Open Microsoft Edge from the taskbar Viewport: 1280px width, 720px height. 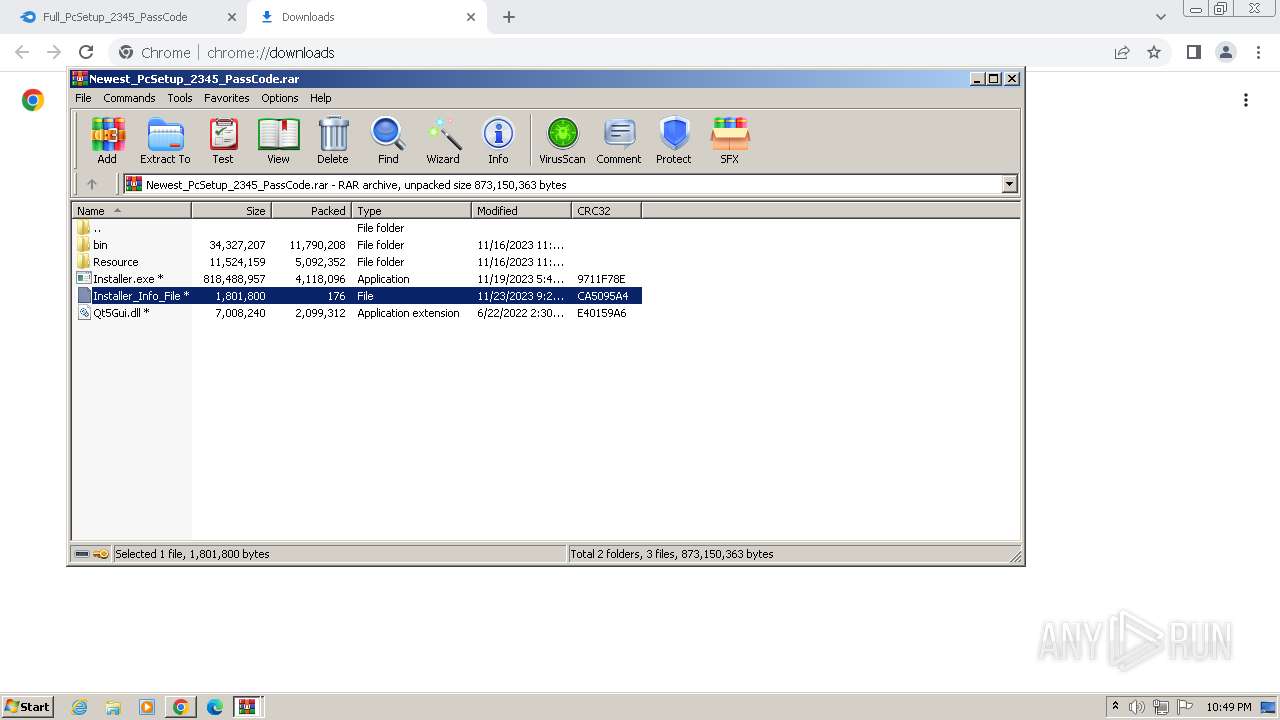pyautogui.click(x=214, y=707)
